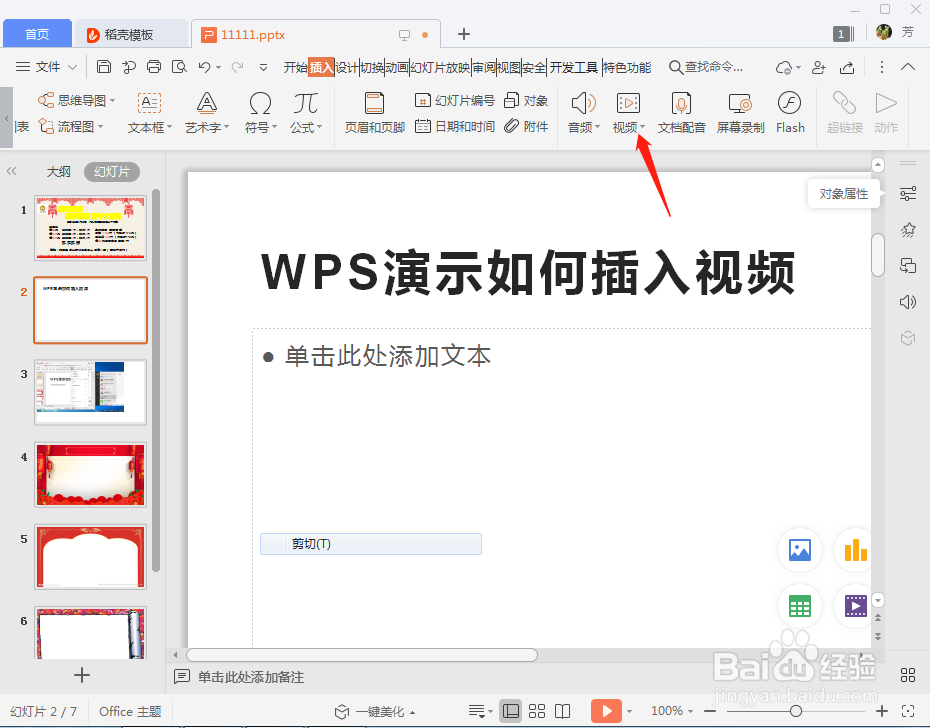Click the share icon in top right
930x728 pixels.
(x=847, y=68)
